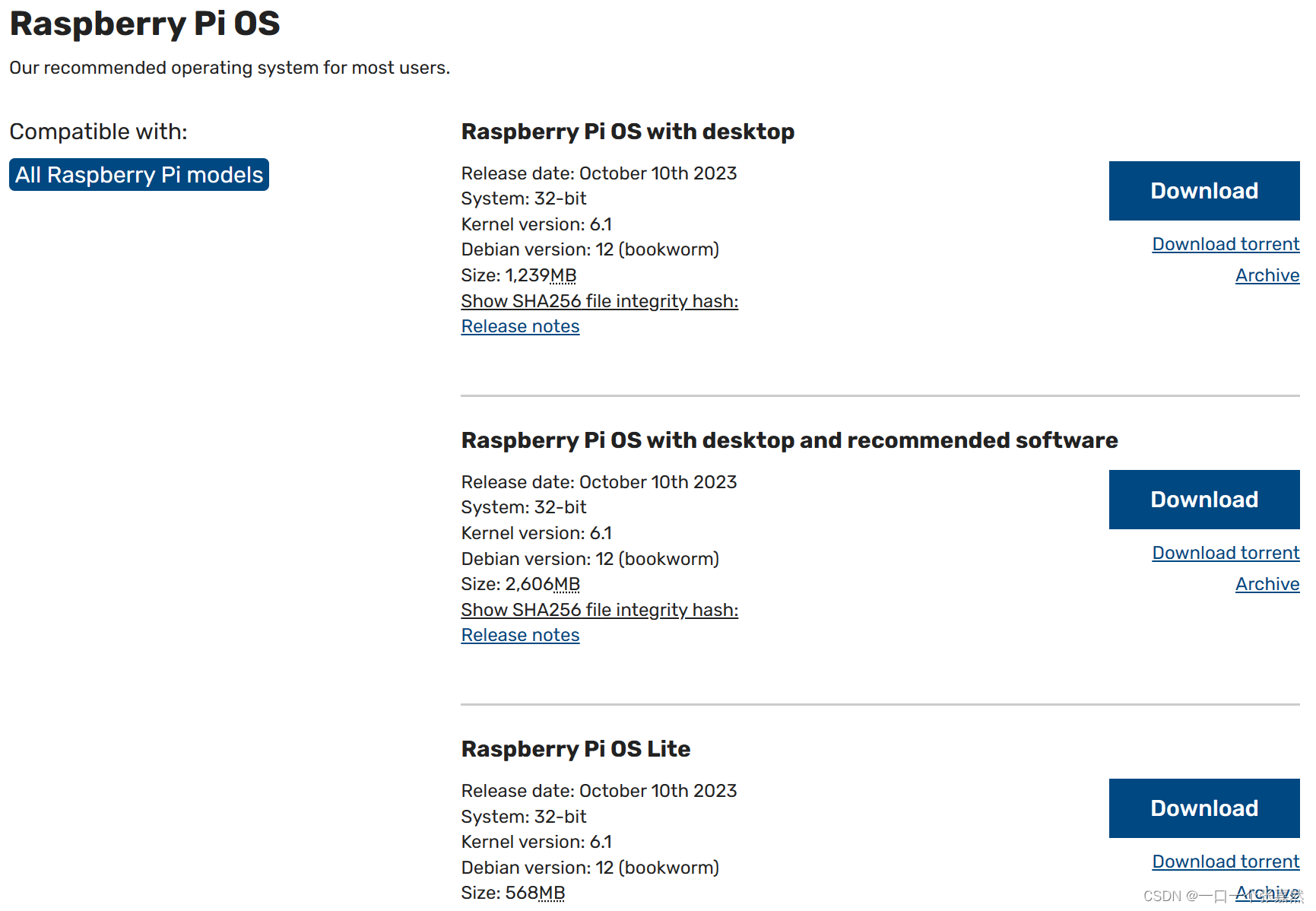Open Archive link for OS with desktop
Screen dimensions: 1316x911
1267,275
